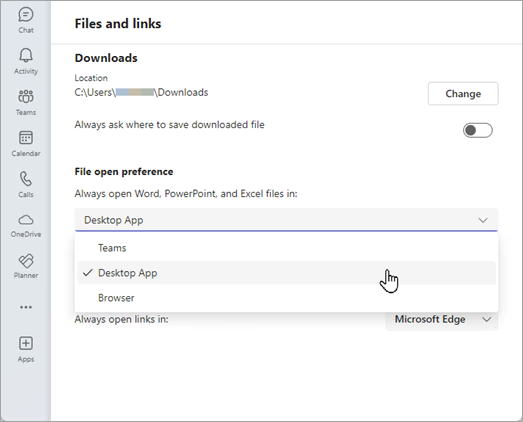Select the checked Desktop App option
Screen dimensions: 523x422
coord(286,273)
